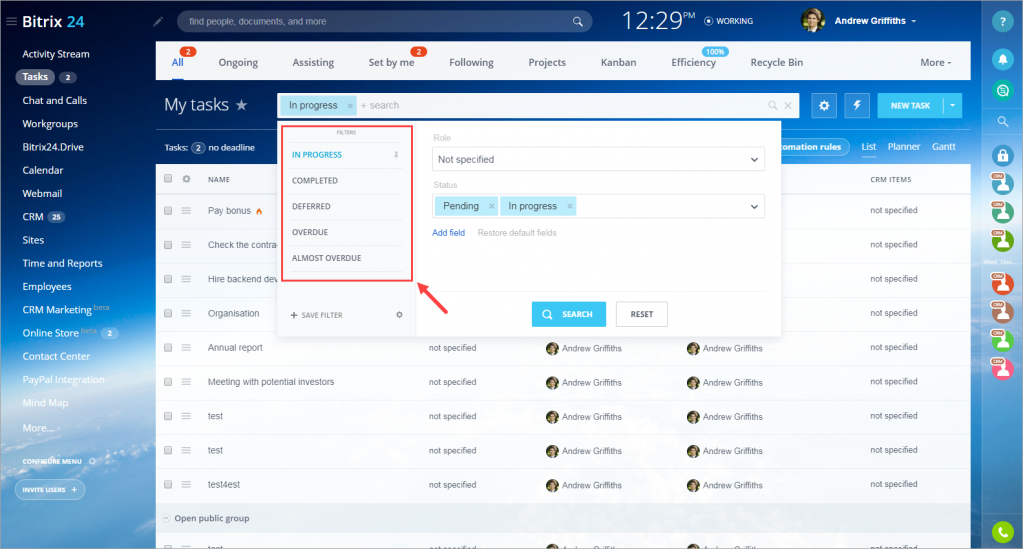Click the NEW TASK button
This screenshot has width=1023, height=549.
click(910, 105)
